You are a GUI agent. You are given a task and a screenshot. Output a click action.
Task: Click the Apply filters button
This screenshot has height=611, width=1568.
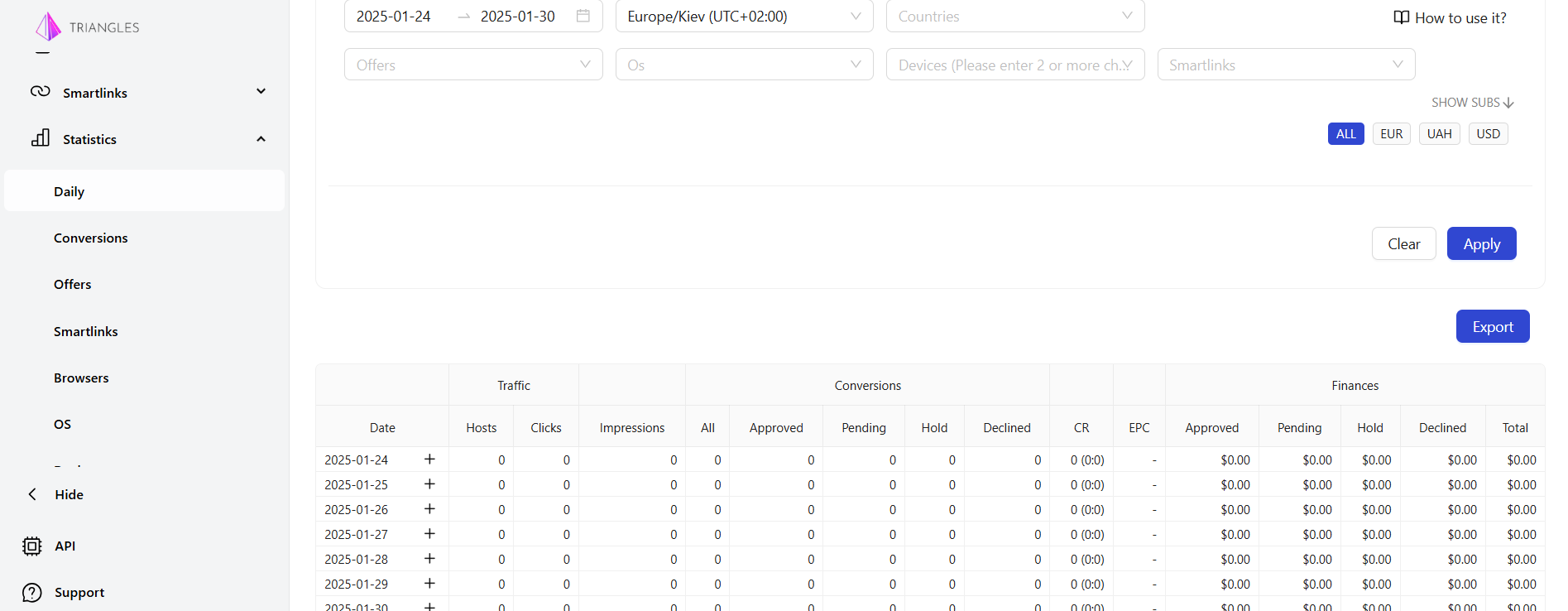point(1481,244)
